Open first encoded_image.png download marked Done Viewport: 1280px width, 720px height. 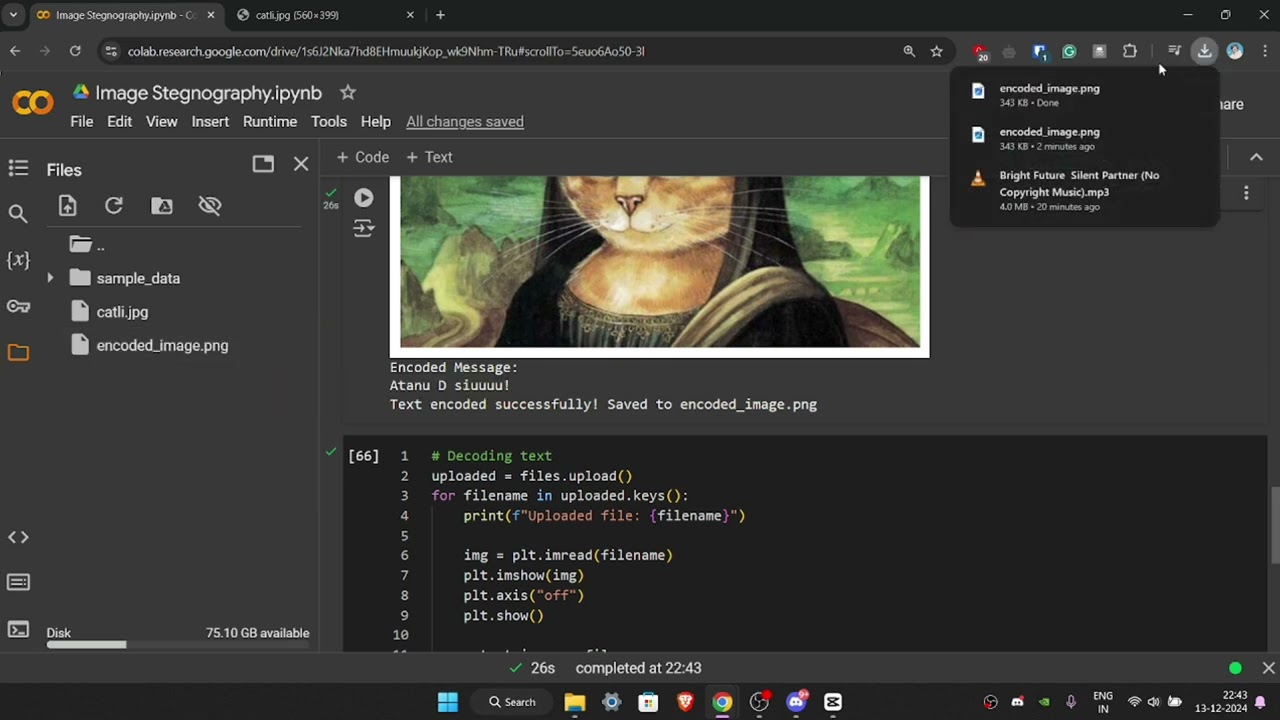(1085, 95)
